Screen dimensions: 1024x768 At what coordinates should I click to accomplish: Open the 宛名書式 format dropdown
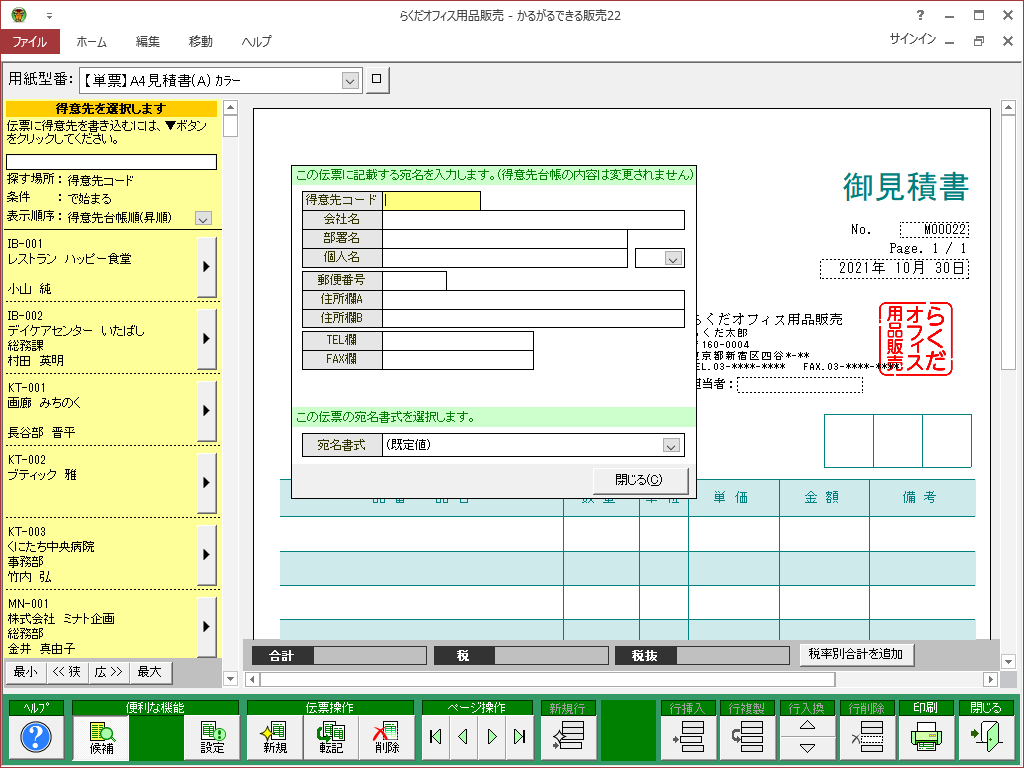671,445
